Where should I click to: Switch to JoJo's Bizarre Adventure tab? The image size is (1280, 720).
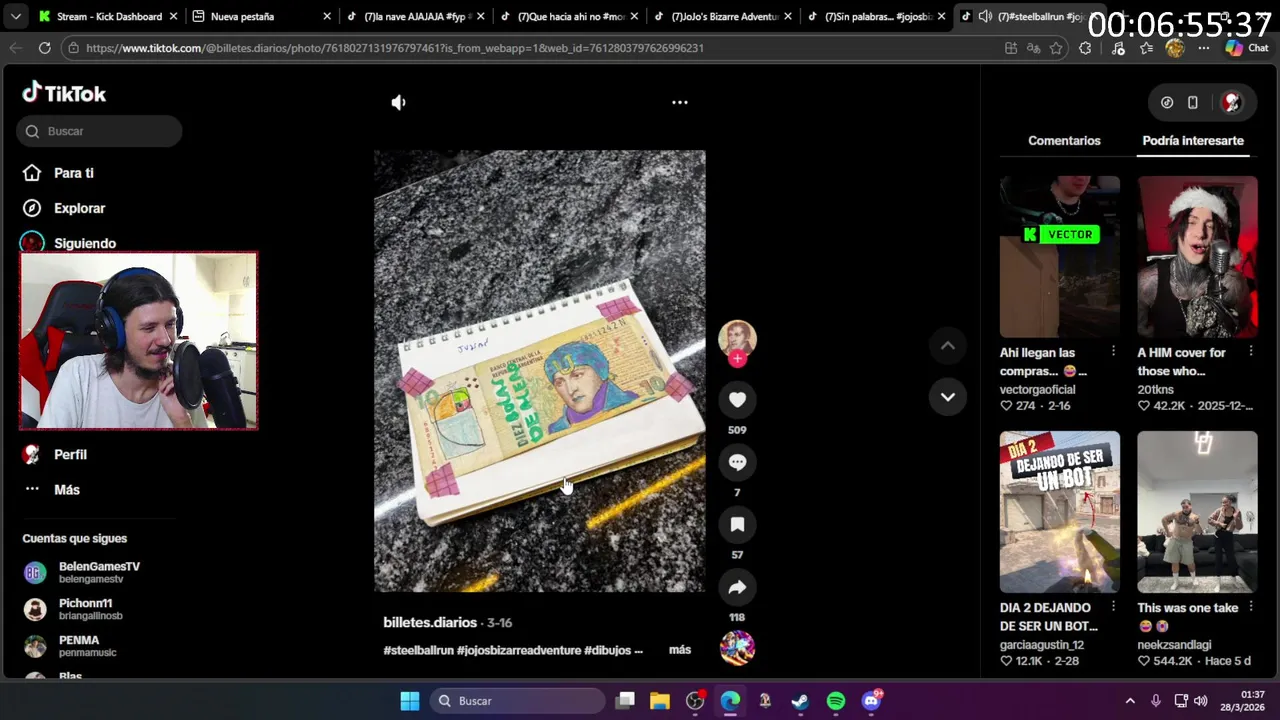[725, 16]
